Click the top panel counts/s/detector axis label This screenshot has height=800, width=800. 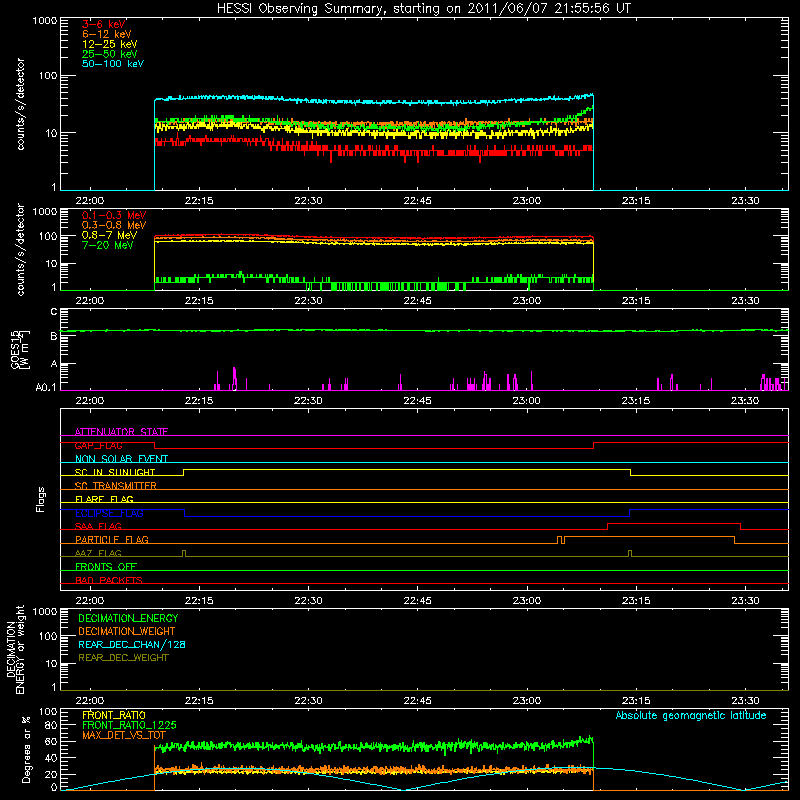(x=20, y=104)
